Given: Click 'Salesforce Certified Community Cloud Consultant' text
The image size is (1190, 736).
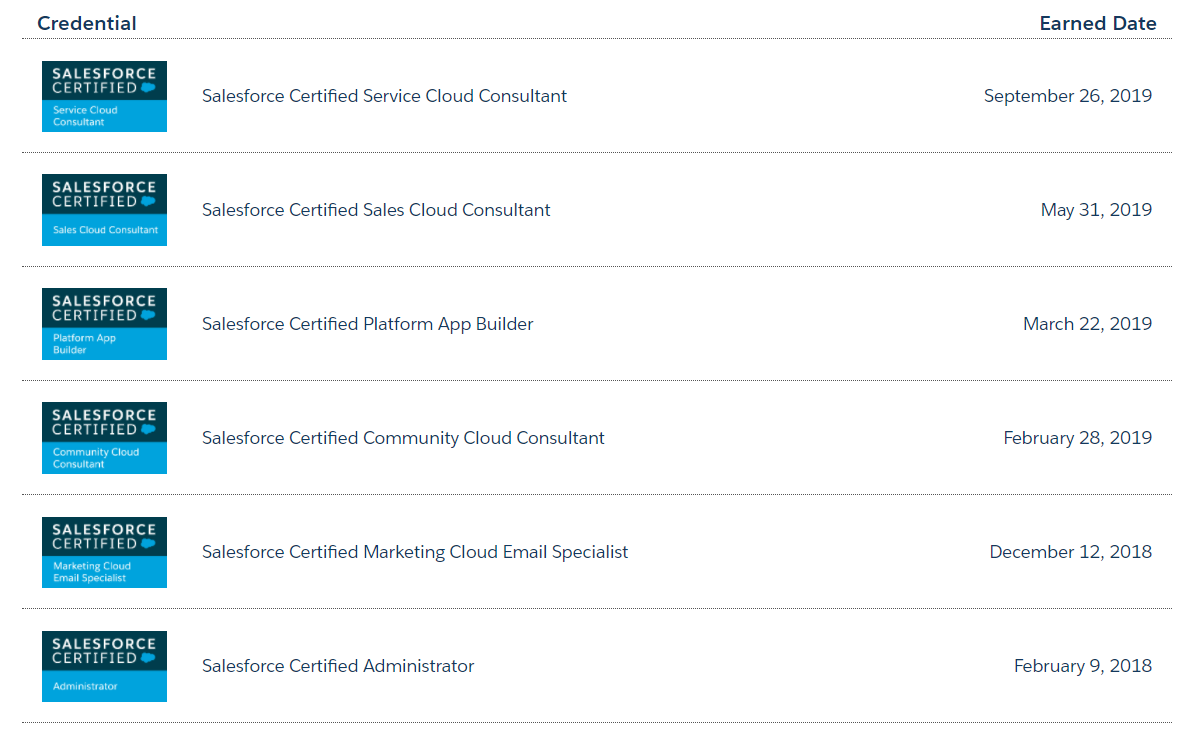Looking at the screenshot, I should [x=403, y=438].
